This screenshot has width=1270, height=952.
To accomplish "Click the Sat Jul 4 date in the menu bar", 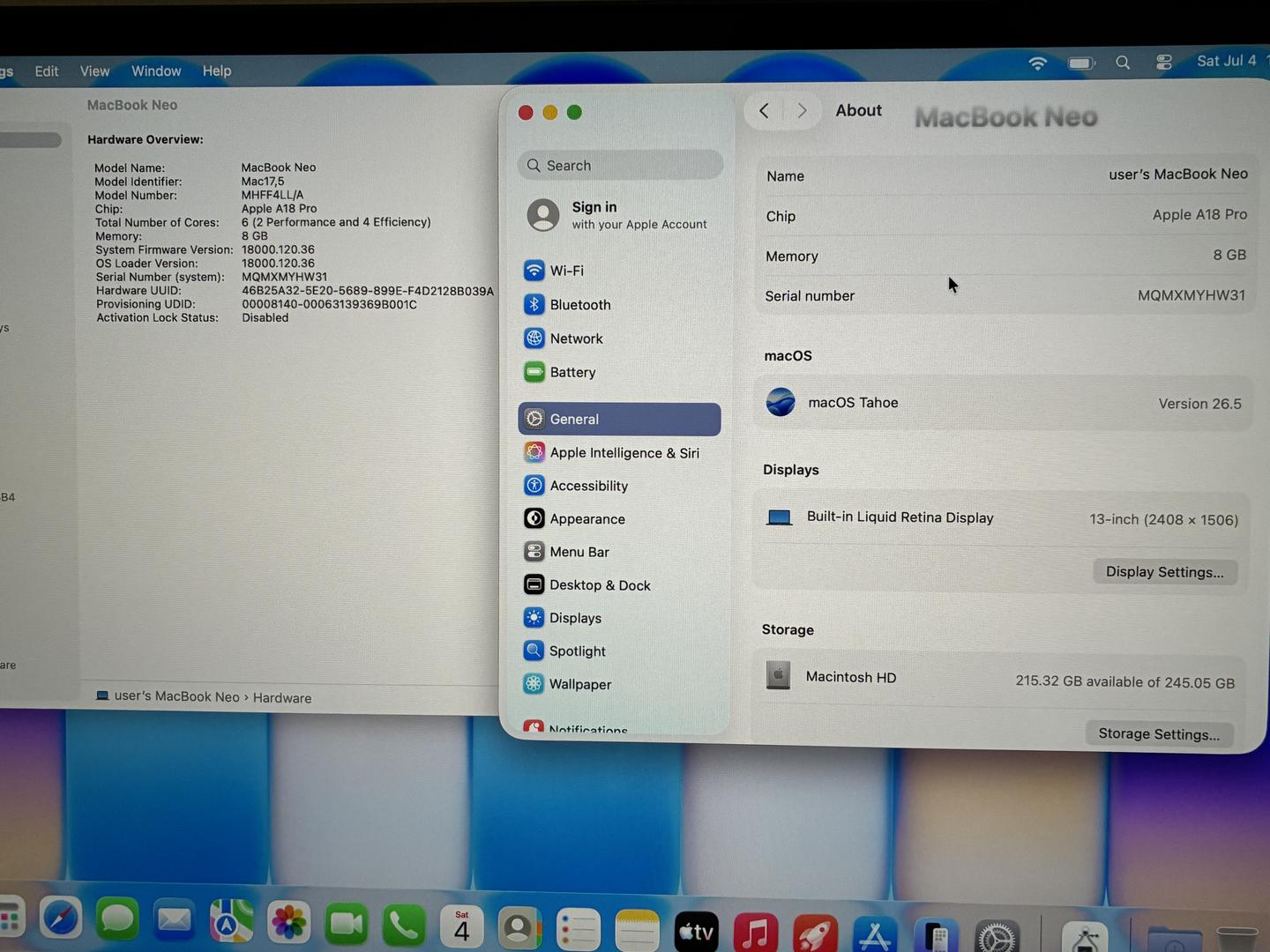I will (x=1227, y=61).
